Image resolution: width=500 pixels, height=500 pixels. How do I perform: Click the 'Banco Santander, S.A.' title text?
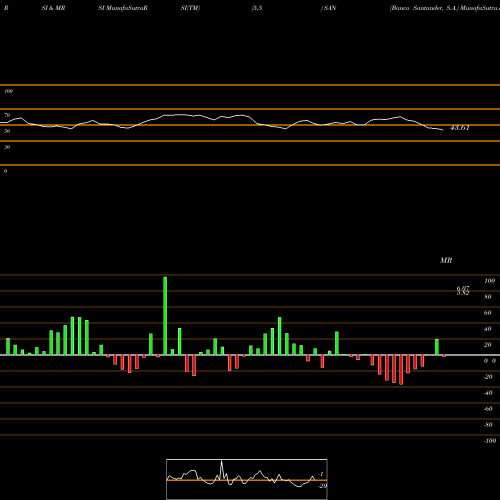click(x=424, y=8)
